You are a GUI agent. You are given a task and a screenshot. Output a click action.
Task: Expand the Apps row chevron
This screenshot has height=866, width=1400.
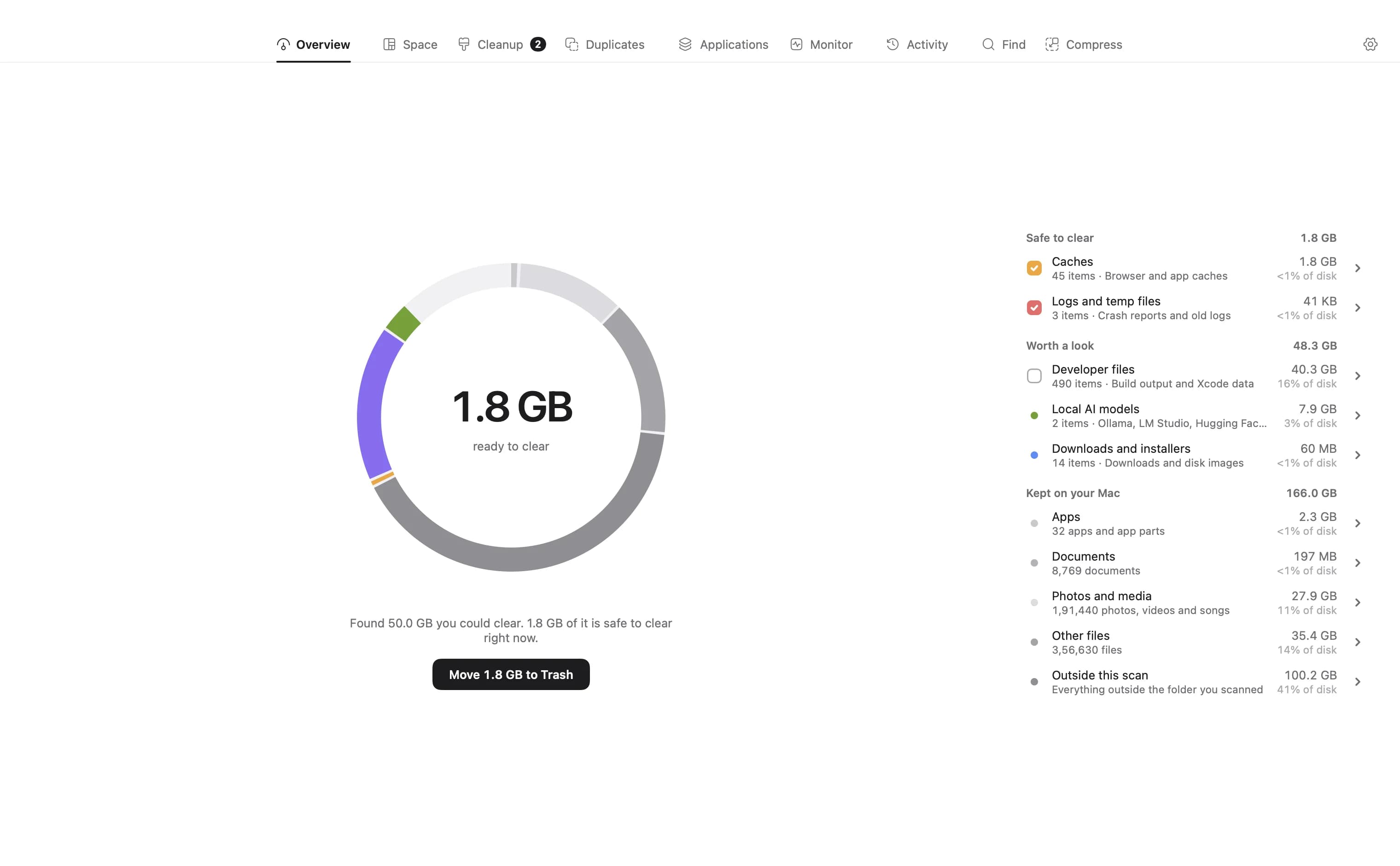click(1358, 523)
